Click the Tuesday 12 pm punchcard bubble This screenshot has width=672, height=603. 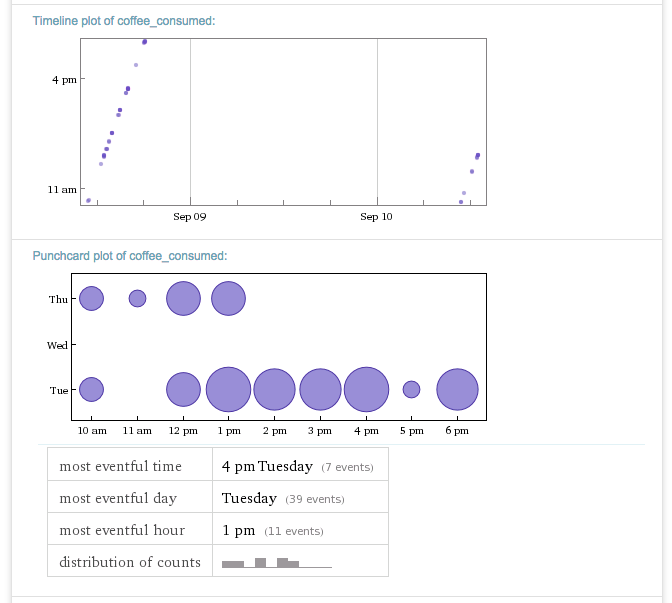pyautogui.click(x=183, y=390)
